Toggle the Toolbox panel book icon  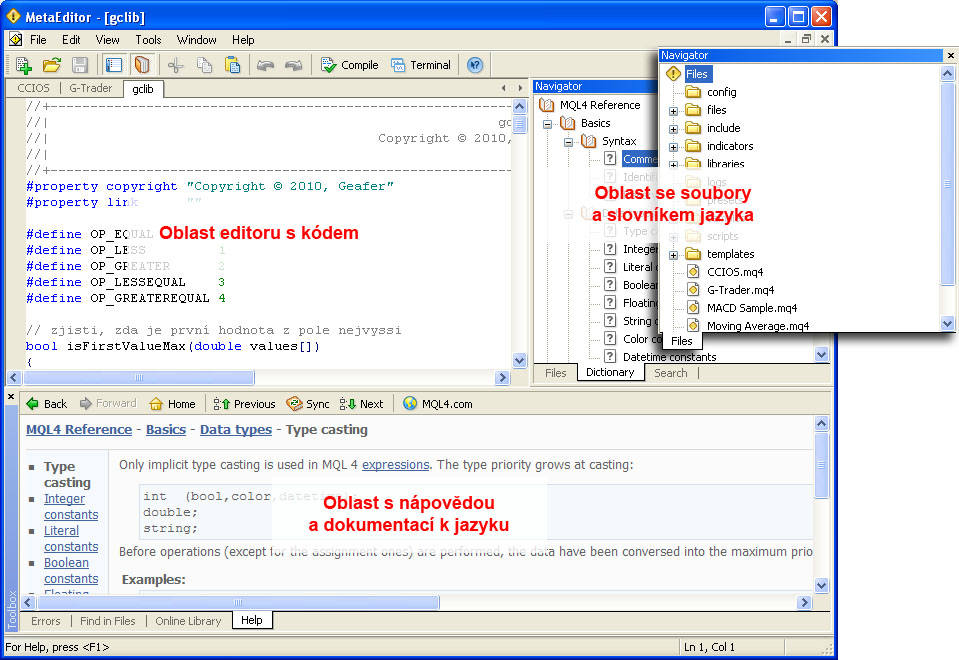point(142,65)
